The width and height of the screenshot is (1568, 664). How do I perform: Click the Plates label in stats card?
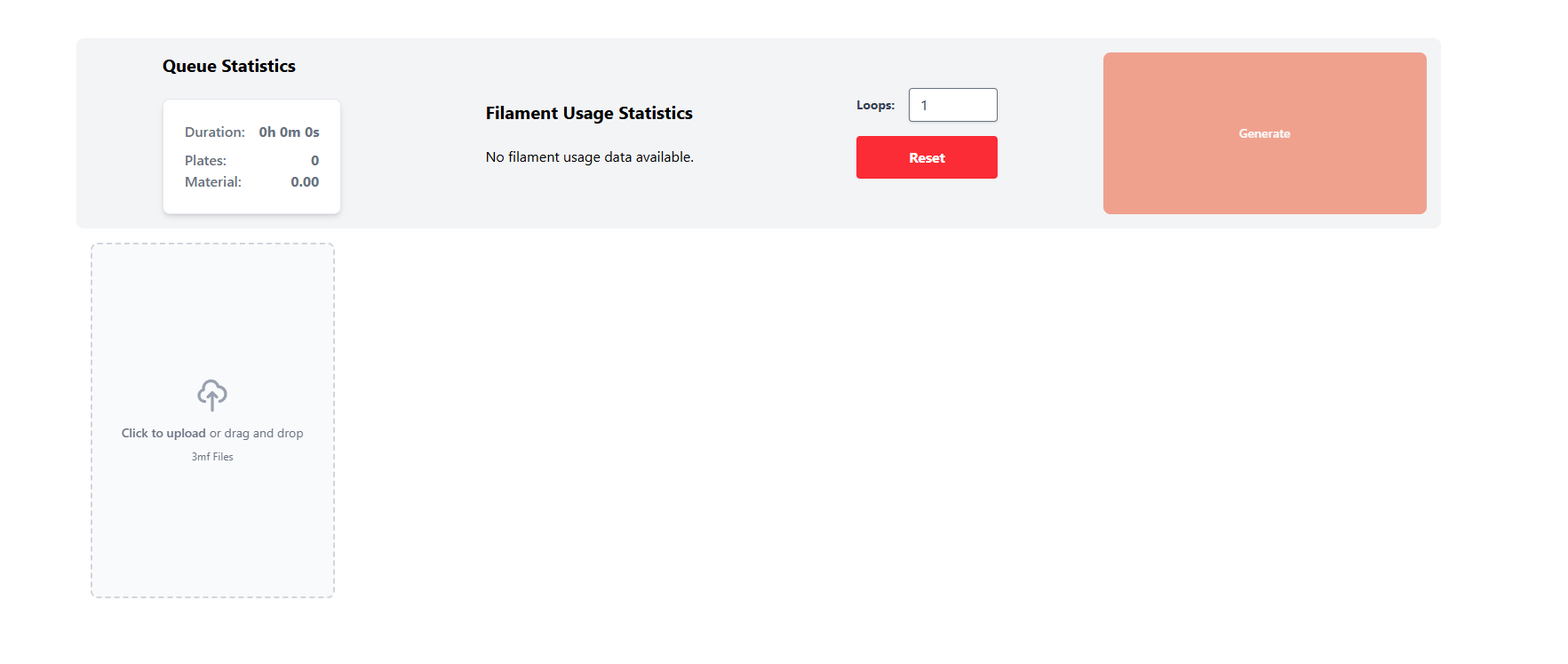[x=205, y=160]
